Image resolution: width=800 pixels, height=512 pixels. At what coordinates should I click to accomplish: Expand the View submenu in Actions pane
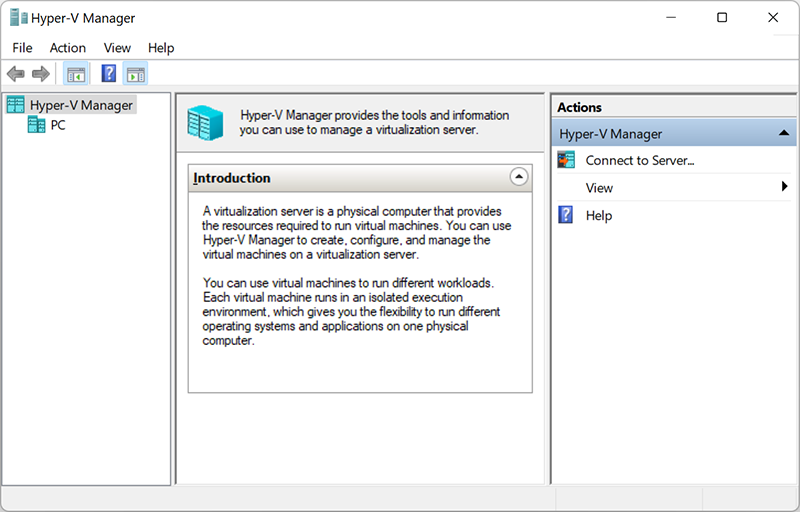600,188
